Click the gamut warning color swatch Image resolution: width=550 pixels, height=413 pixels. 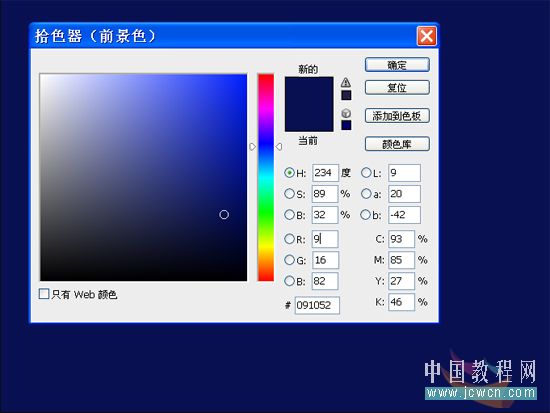346,95
